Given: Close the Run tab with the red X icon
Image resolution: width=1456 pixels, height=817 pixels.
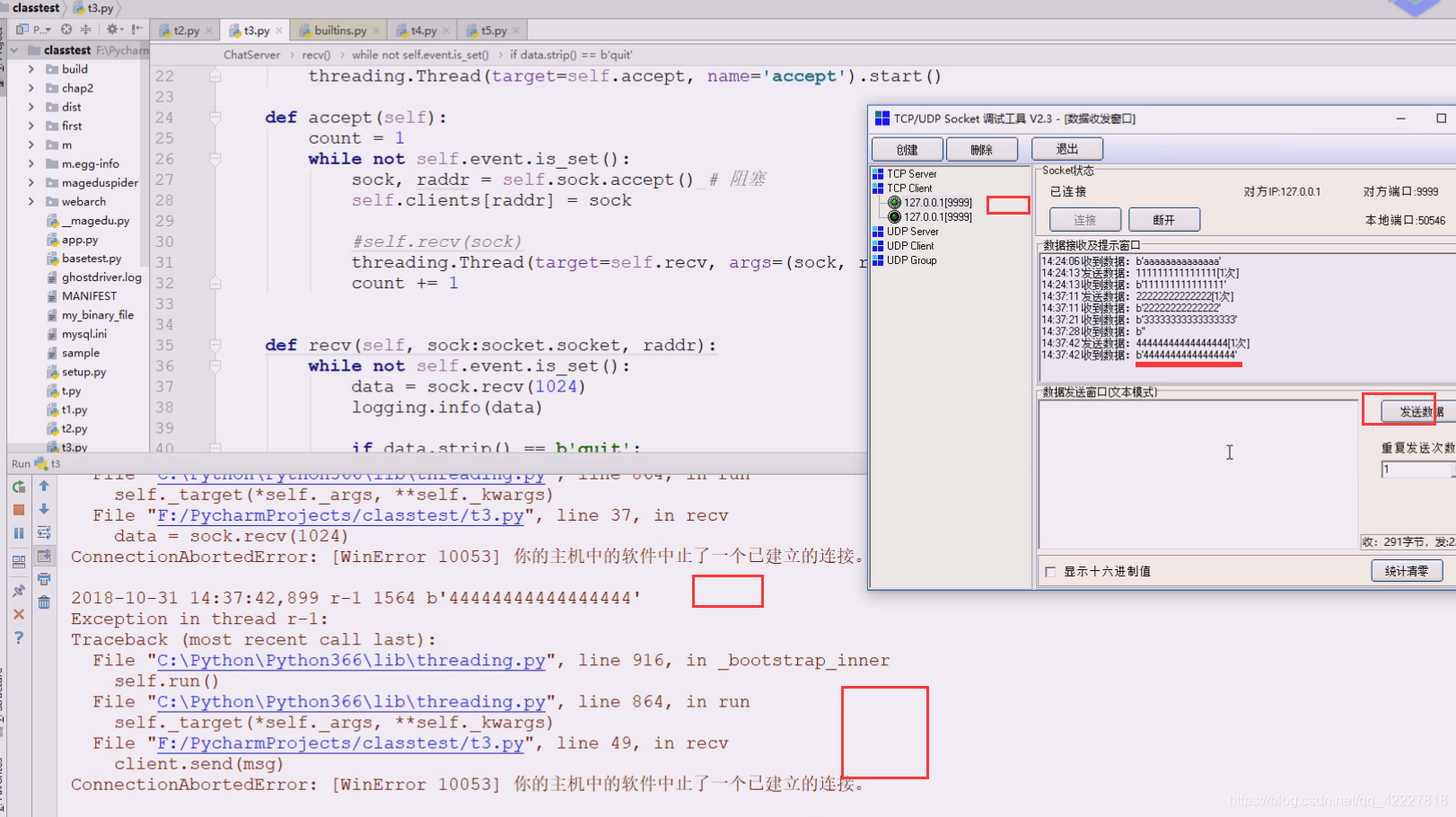Looking at the screenshot, I should tap(19, 614).
